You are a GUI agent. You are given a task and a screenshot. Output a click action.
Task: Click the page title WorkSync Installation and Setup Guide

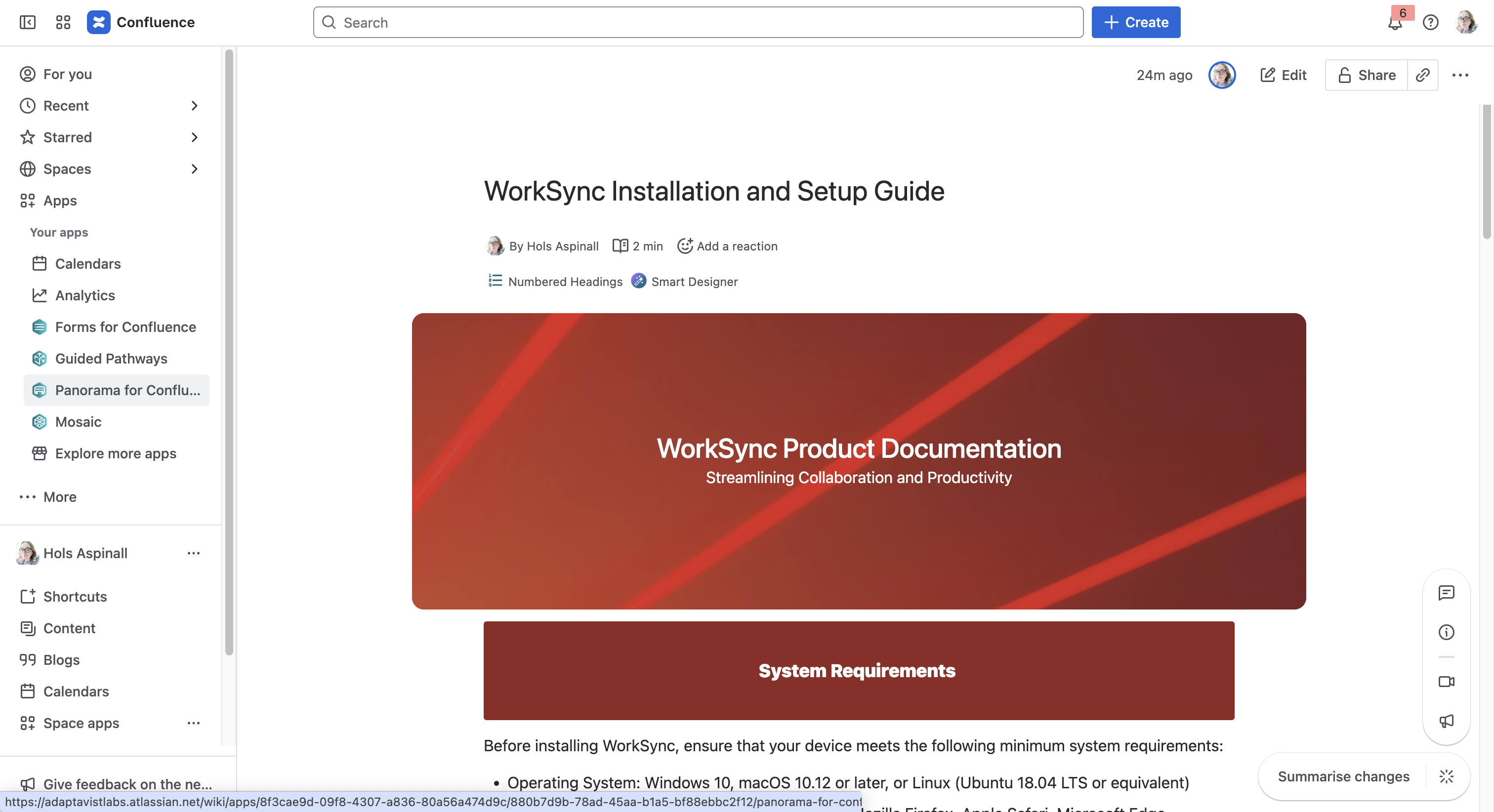714,191
